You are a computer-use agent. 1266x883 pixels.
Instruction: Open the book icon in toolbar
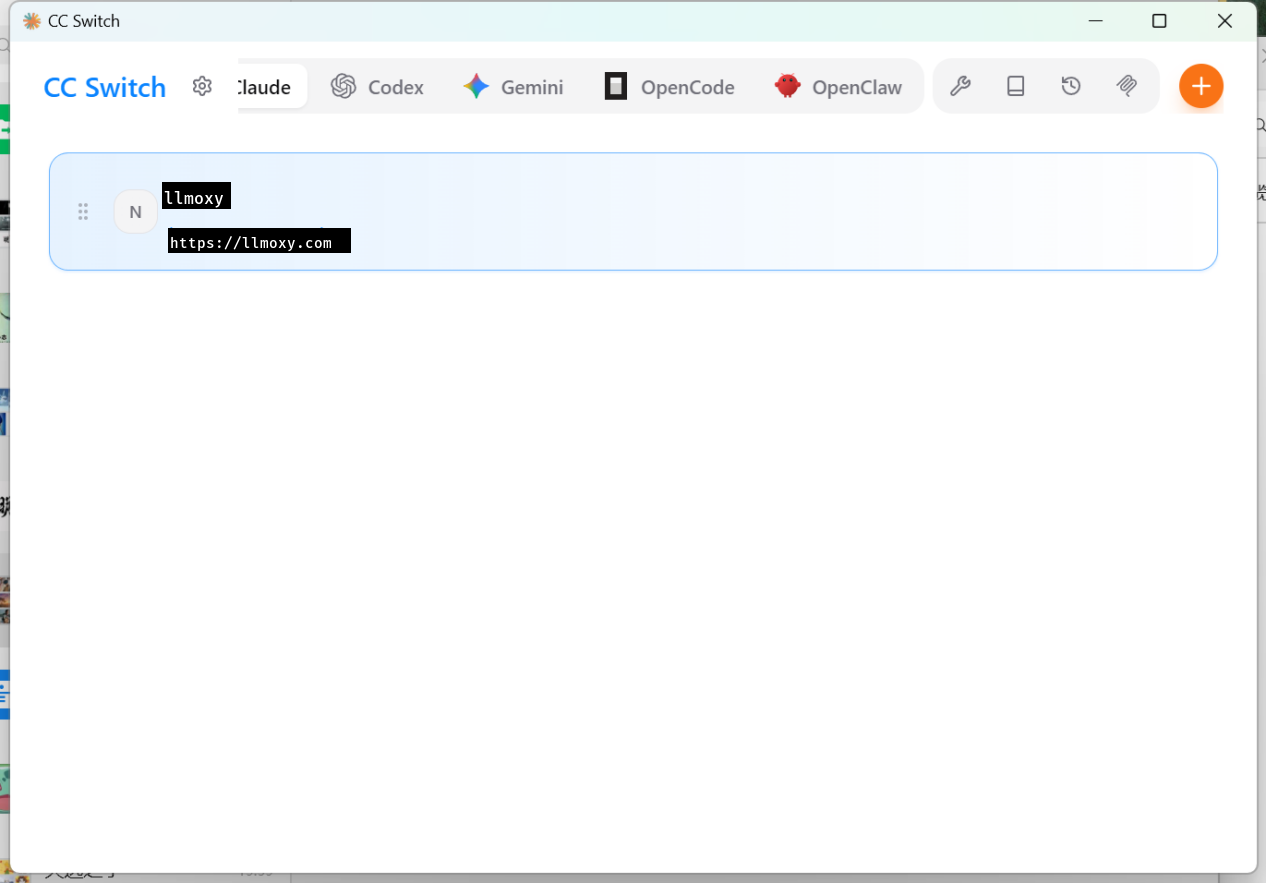[x=1015, y=87]
